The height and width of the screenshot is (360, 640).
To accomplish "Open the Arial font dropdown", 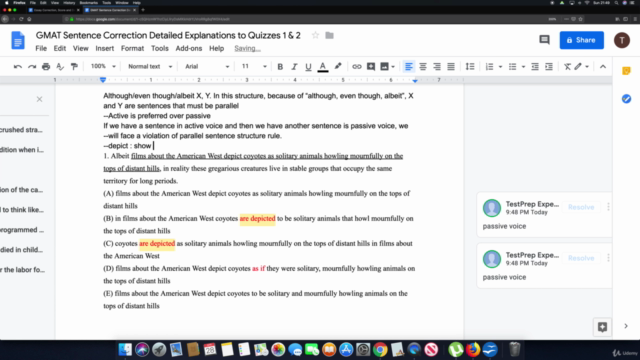I will coord(207,66).
